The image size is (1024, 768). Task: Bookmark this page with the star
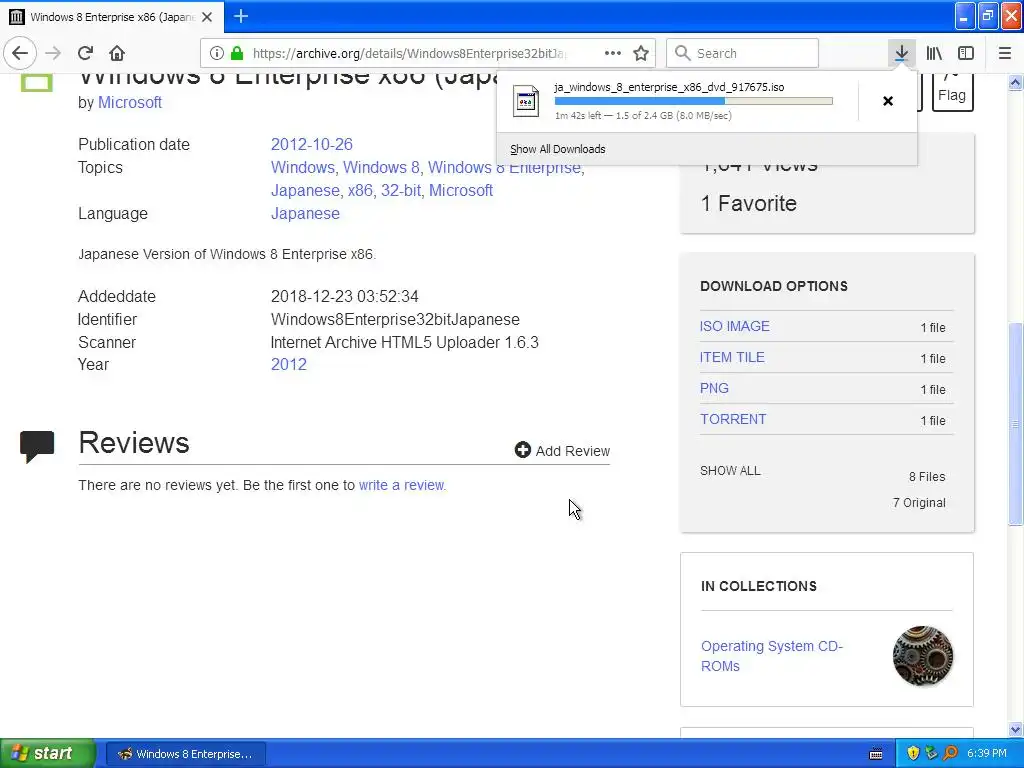click(641, 54)
